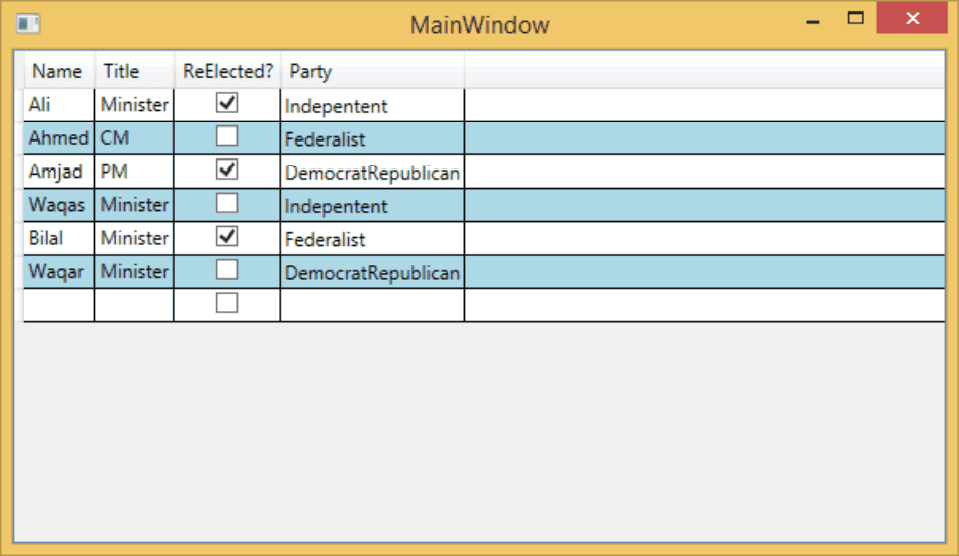
Task: Uncheck ReElected checkbox for Ali
Action: coord(227,103)
